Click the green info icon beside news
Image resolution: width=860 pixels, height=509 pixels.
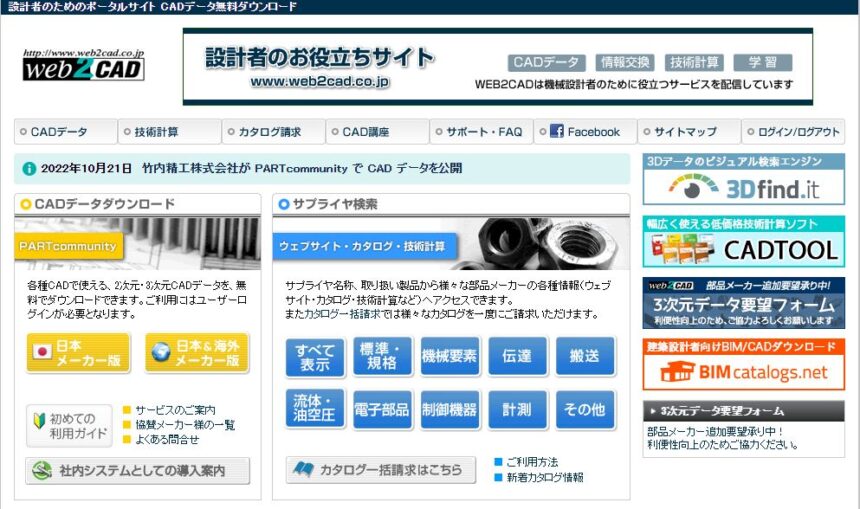[x=29, y=168]
